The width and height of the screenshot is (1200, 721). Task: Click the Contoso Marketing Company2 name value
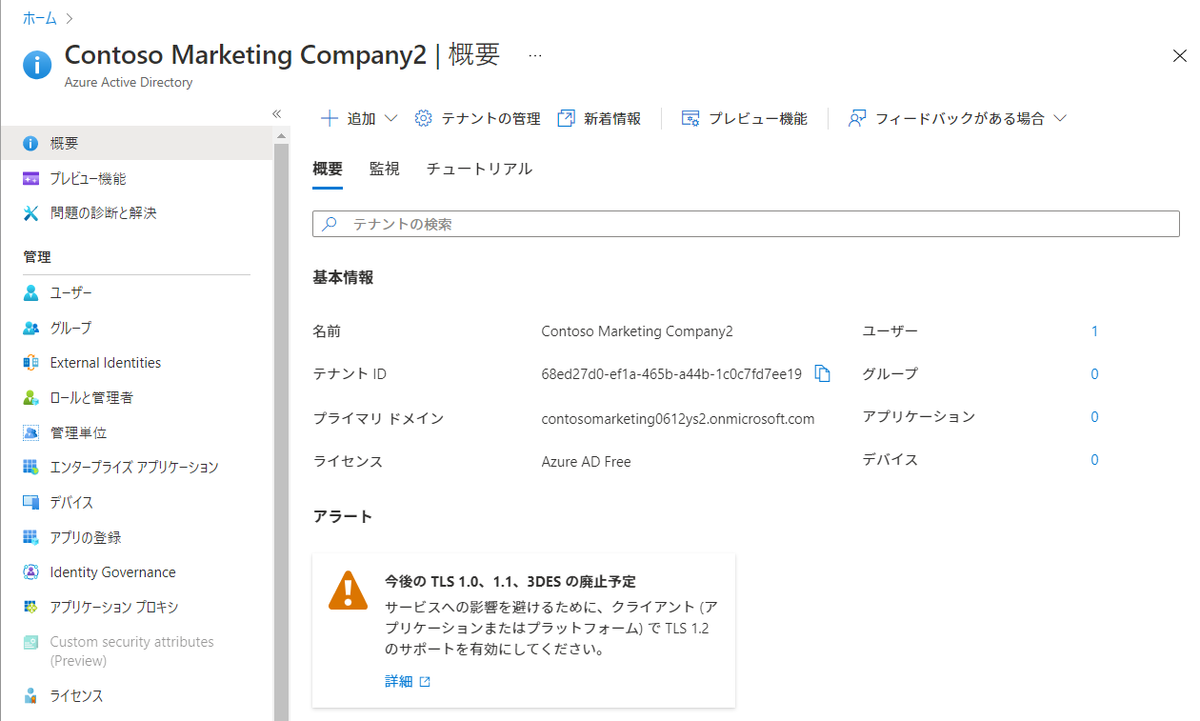pos(637,331)
